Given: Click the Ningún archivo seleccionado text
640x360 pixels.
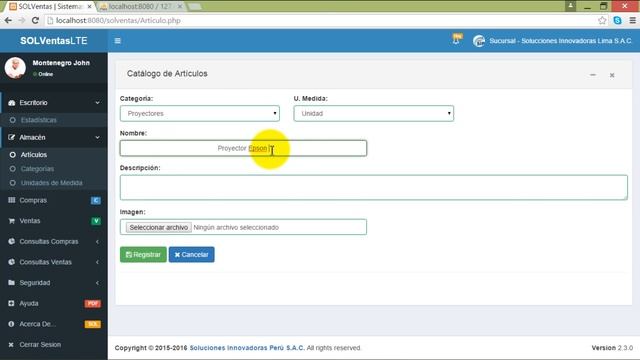Looking at the screenshot, I should click(x=236, y=227).
